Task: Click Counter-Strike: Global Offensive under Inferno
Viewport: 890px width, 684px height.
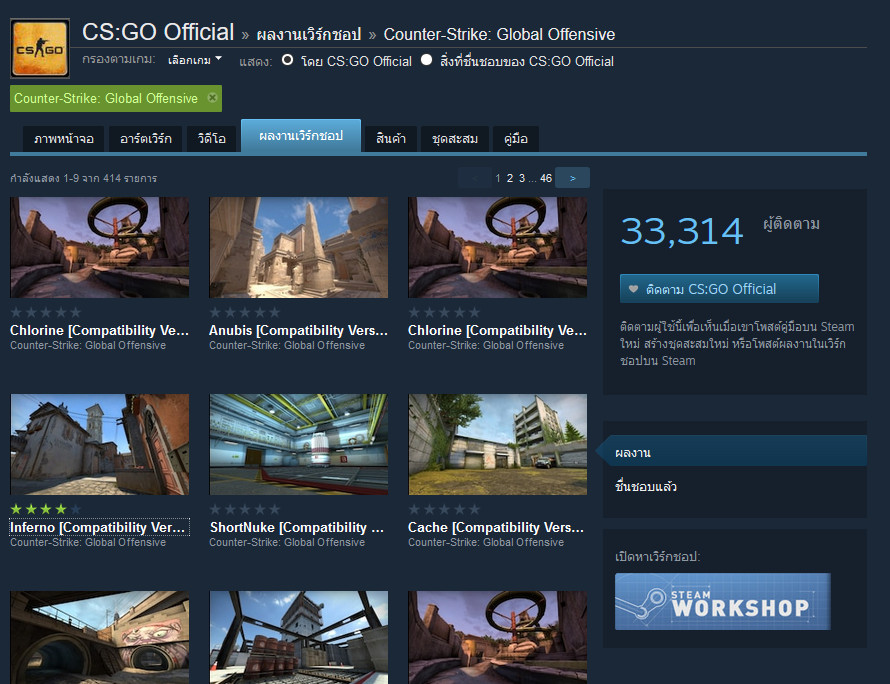Action: (88, 542)
